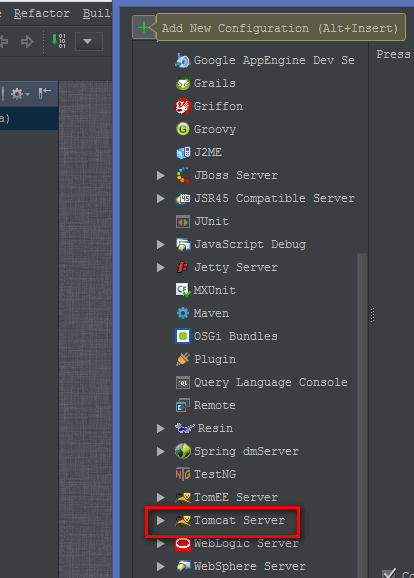Select the TomEE Server icon
This screenshot has height=578, width=414.
pyautogui.click(x=183, y=497)
